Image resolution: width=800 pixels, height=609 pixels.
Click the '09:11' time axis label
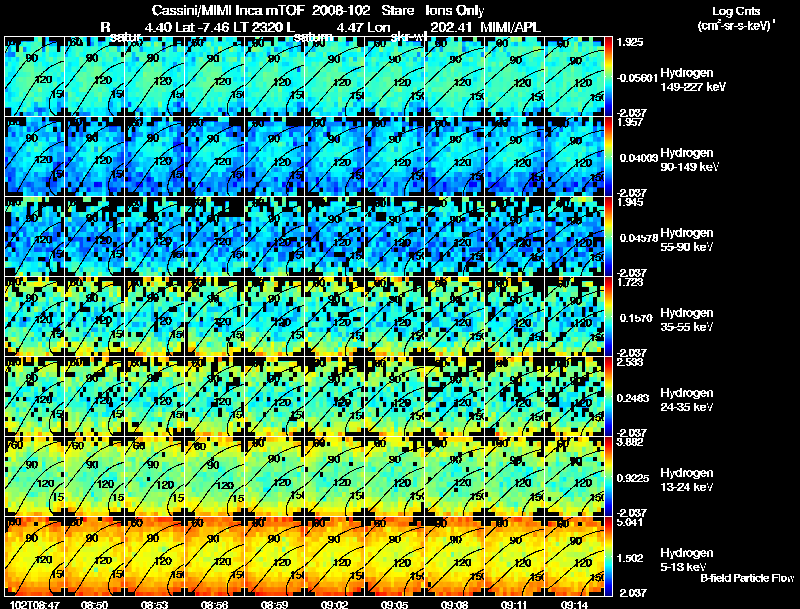[x=514, y=604]
